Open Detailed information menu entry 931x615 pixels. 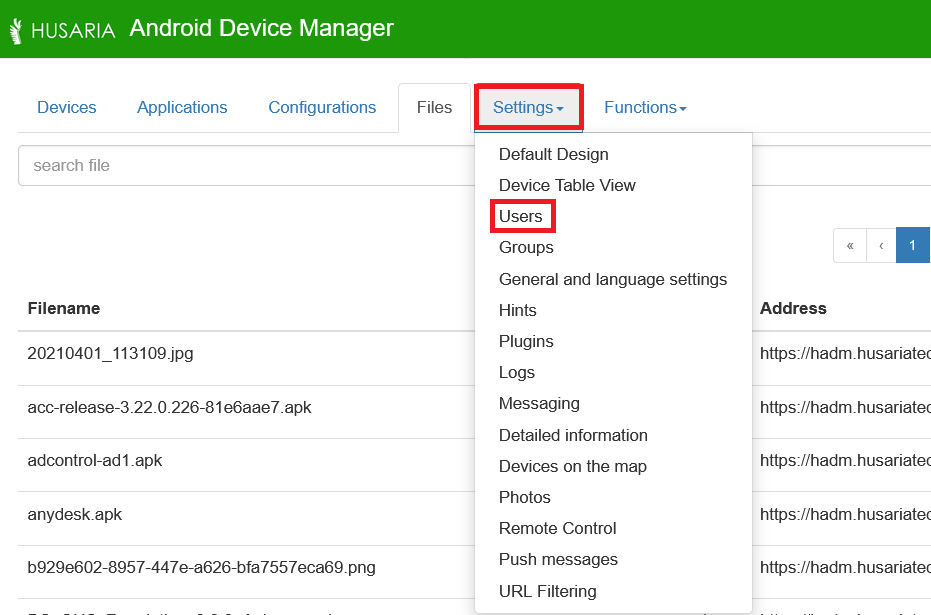pyautogui.click(x=573, y=435)
